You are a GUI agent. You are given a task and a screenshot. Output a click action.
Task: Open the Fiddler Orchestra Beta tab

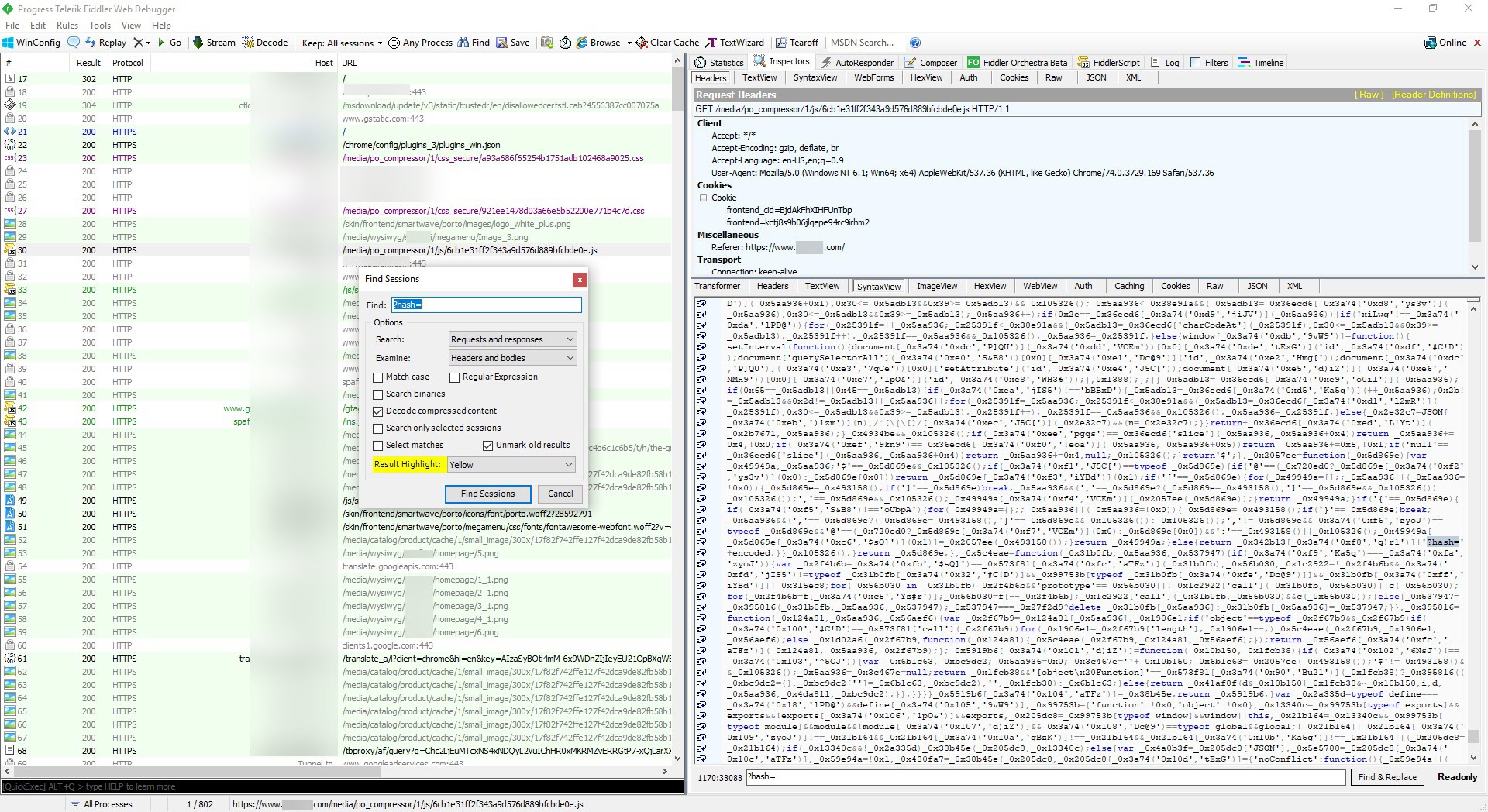click(x=1018, y=63)
